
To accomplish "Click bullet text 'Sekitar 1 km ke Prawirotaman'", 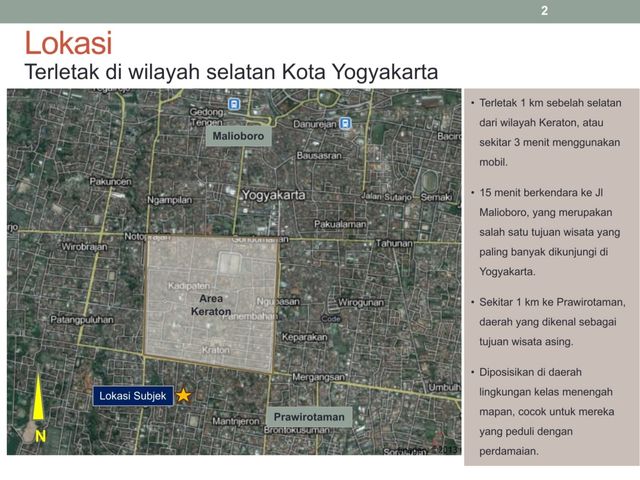I will [552, 302].
